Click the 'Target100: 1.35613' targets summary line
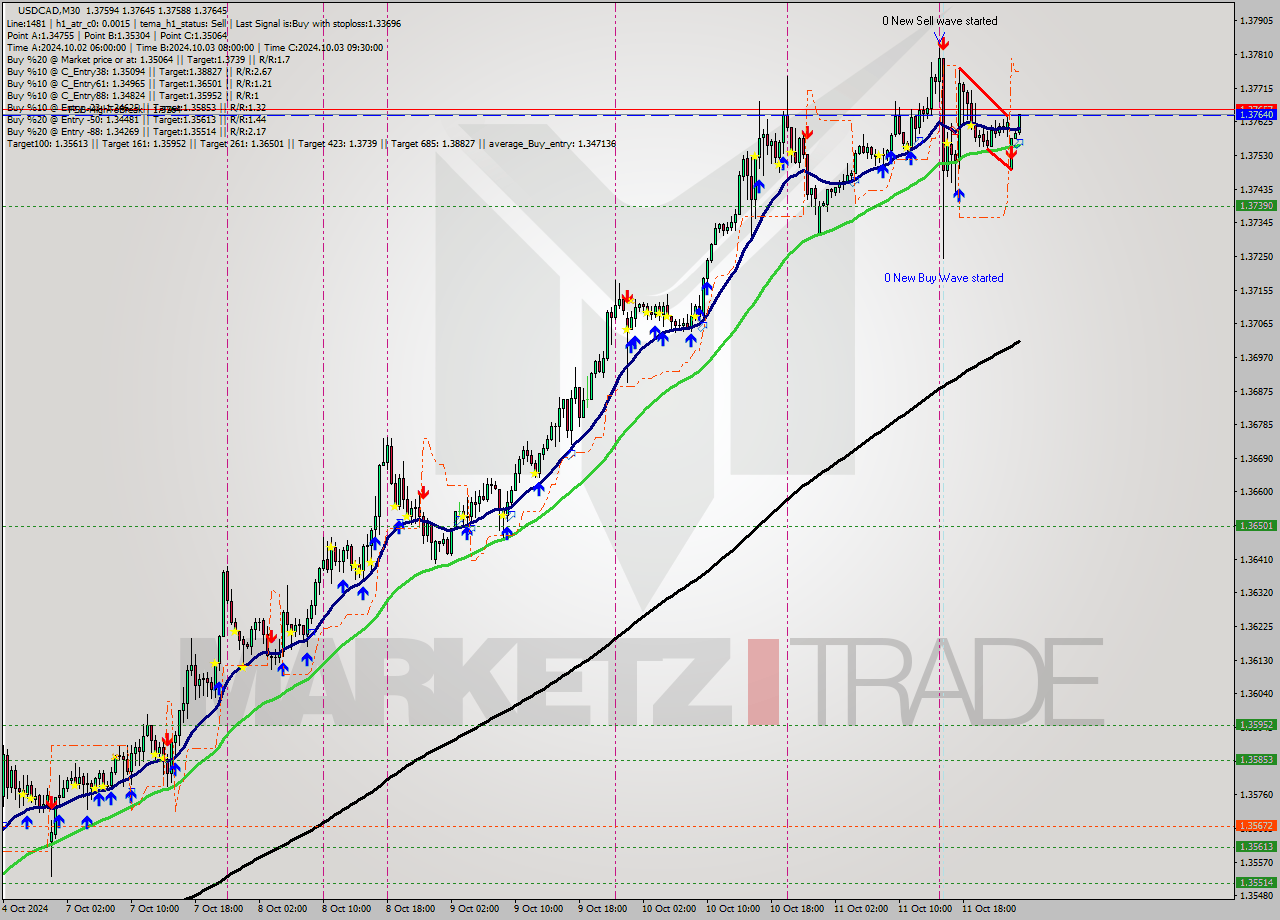Screen dimensions: 1280x920 point(310,144)
